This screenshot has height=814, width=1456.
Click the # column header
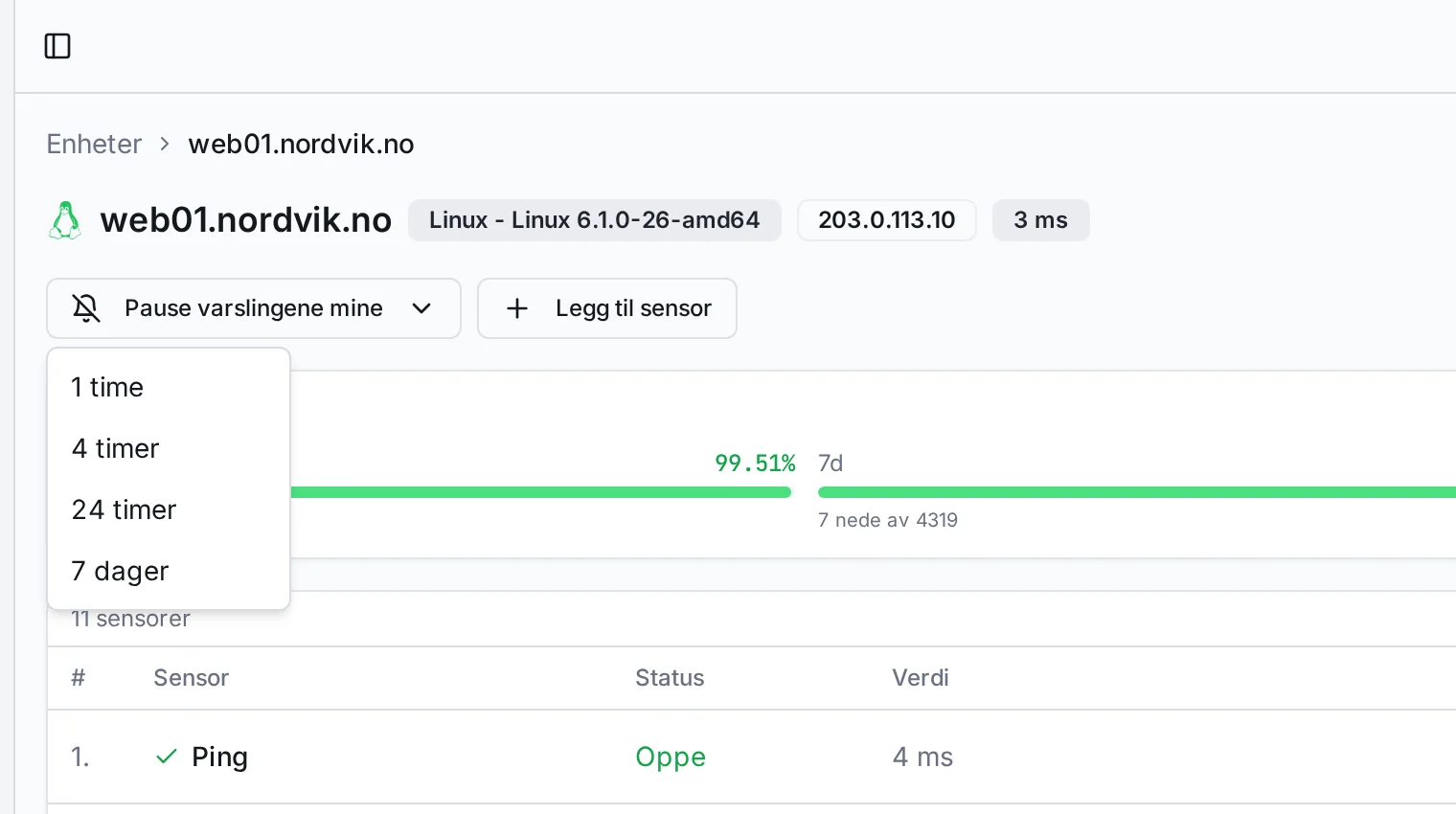(79, 678)
